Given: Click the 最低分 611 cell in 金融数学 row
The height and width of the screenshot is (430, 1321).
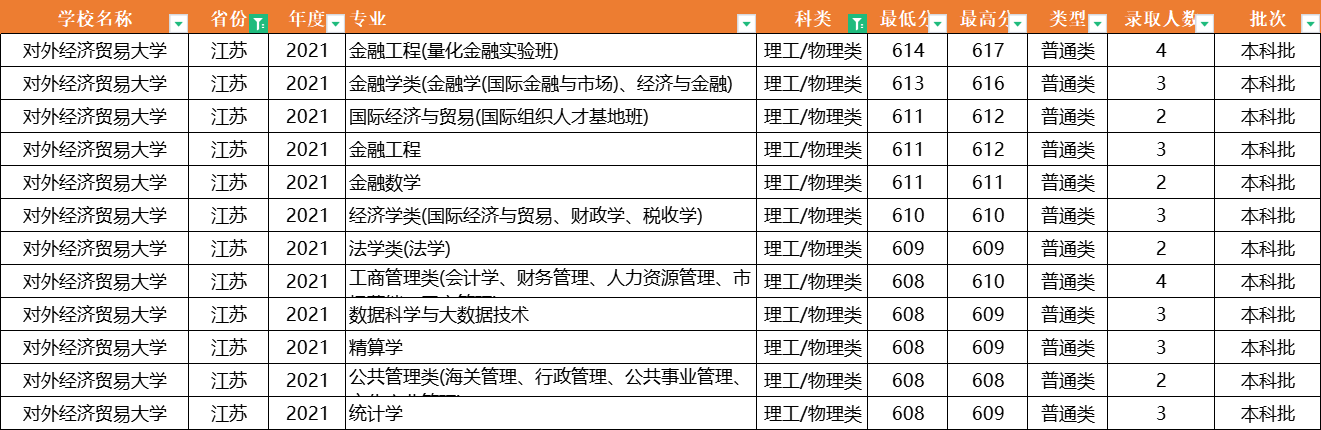Looking at the screenshot, I should pyautogui.click(x=908, y=183).
